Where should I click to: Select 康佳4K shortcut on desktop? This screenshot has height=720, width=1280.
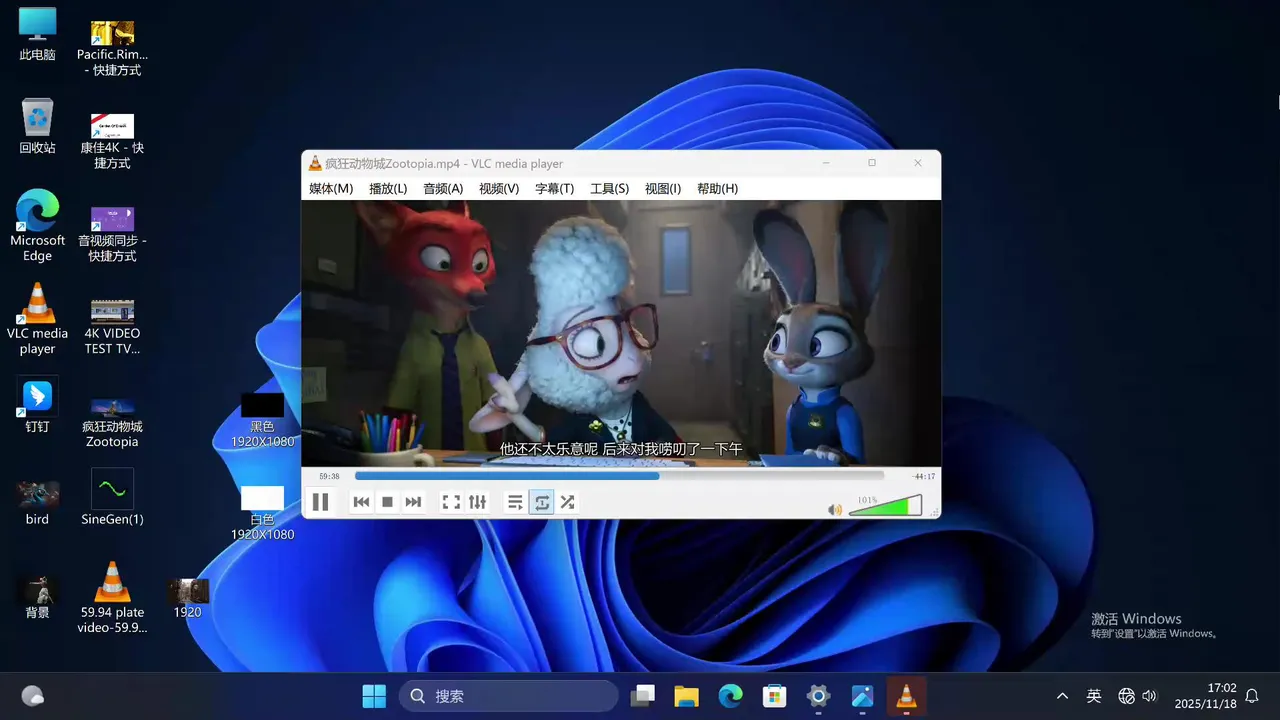112,141
